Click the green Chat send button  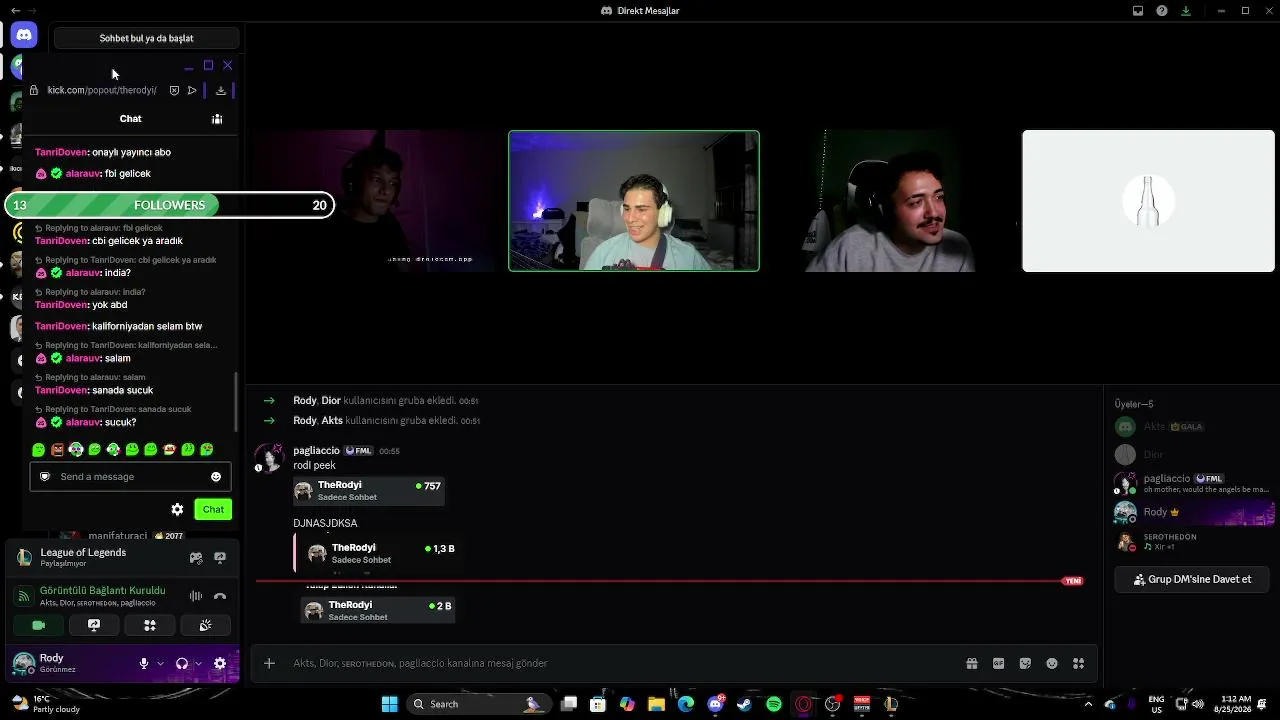(213, 509)
